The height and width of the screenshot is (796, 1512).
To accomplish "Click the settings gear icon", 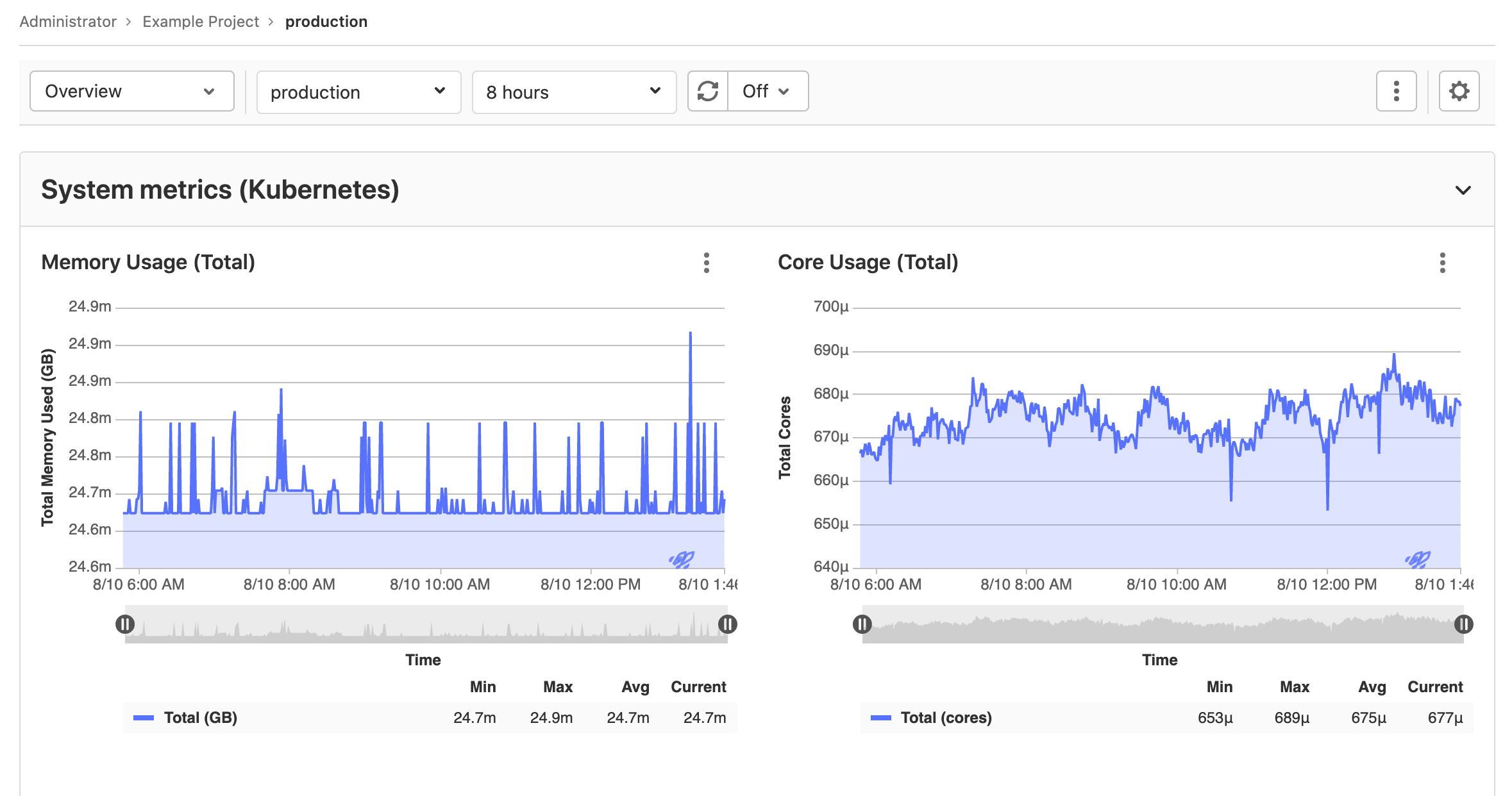I will 1459,91.
